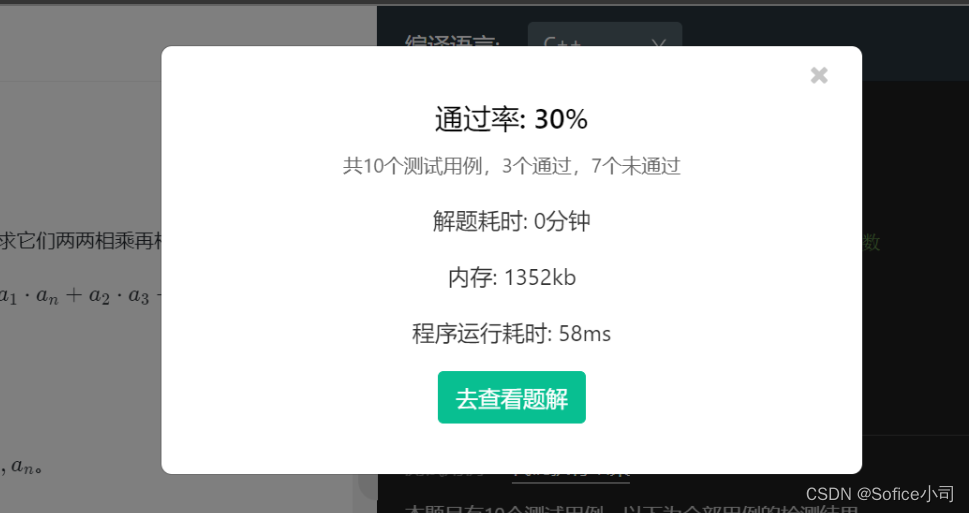Viewport: 969px width, 513px height.
Task: Click the rounded divider handle between panels
Action: [x=369, y=486]
